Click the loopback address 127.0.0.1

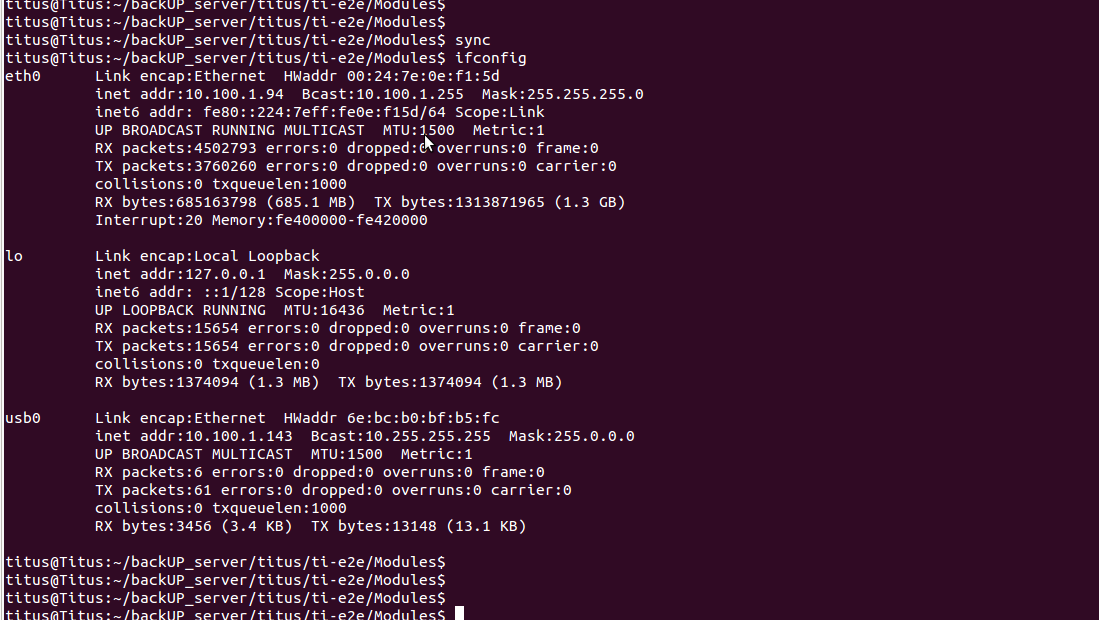point(225,275)
